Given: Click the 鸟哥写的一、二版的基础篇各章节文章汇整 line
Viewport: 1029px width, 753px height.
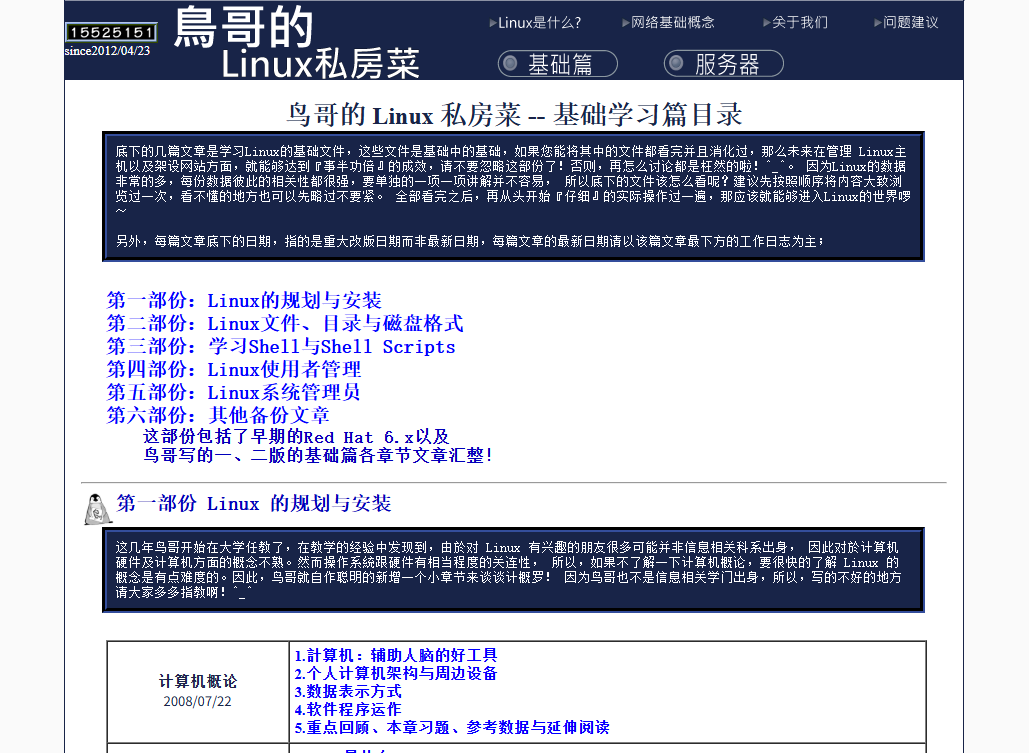Looking at the screenshot, I should (x=318, y=455).
